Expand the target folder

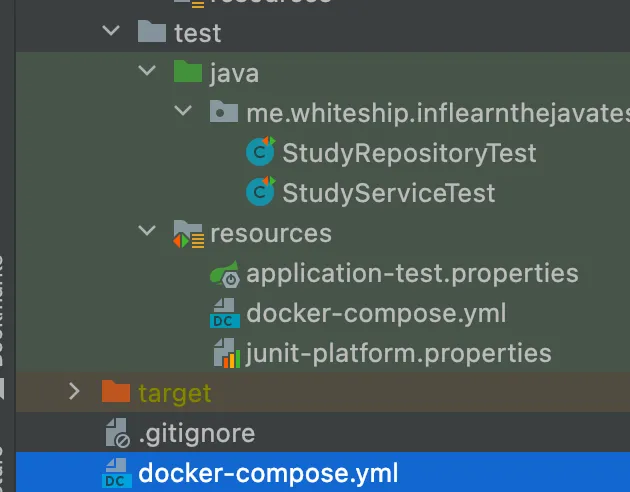coord(74,392)
